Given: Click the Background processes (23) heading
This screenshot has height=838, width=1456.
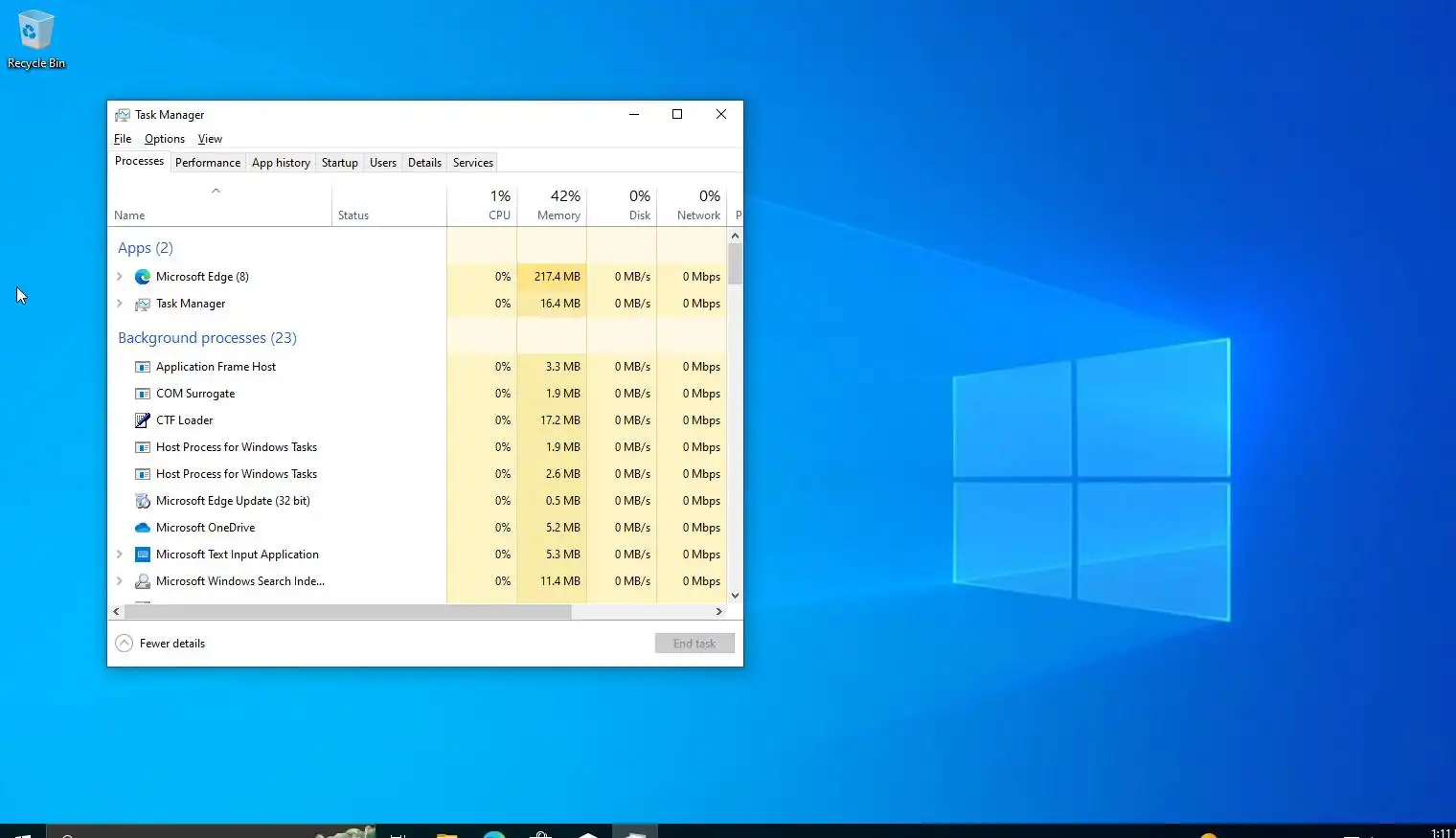Looking at the screenshot, I should pyautogui.click(x=207, y=338).
